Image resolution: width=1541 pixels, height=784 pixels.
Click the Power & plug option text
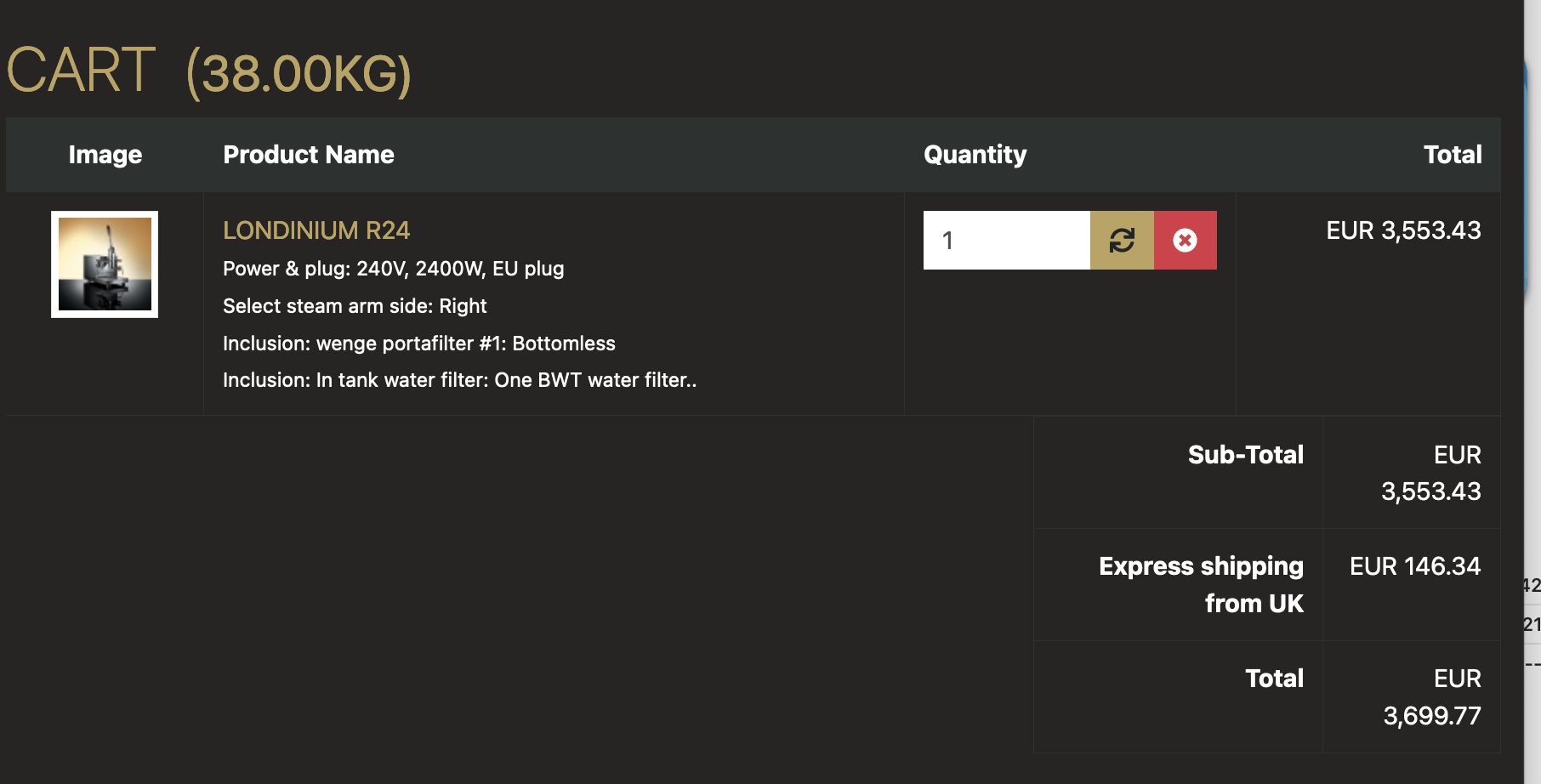[x=393, y=269]
